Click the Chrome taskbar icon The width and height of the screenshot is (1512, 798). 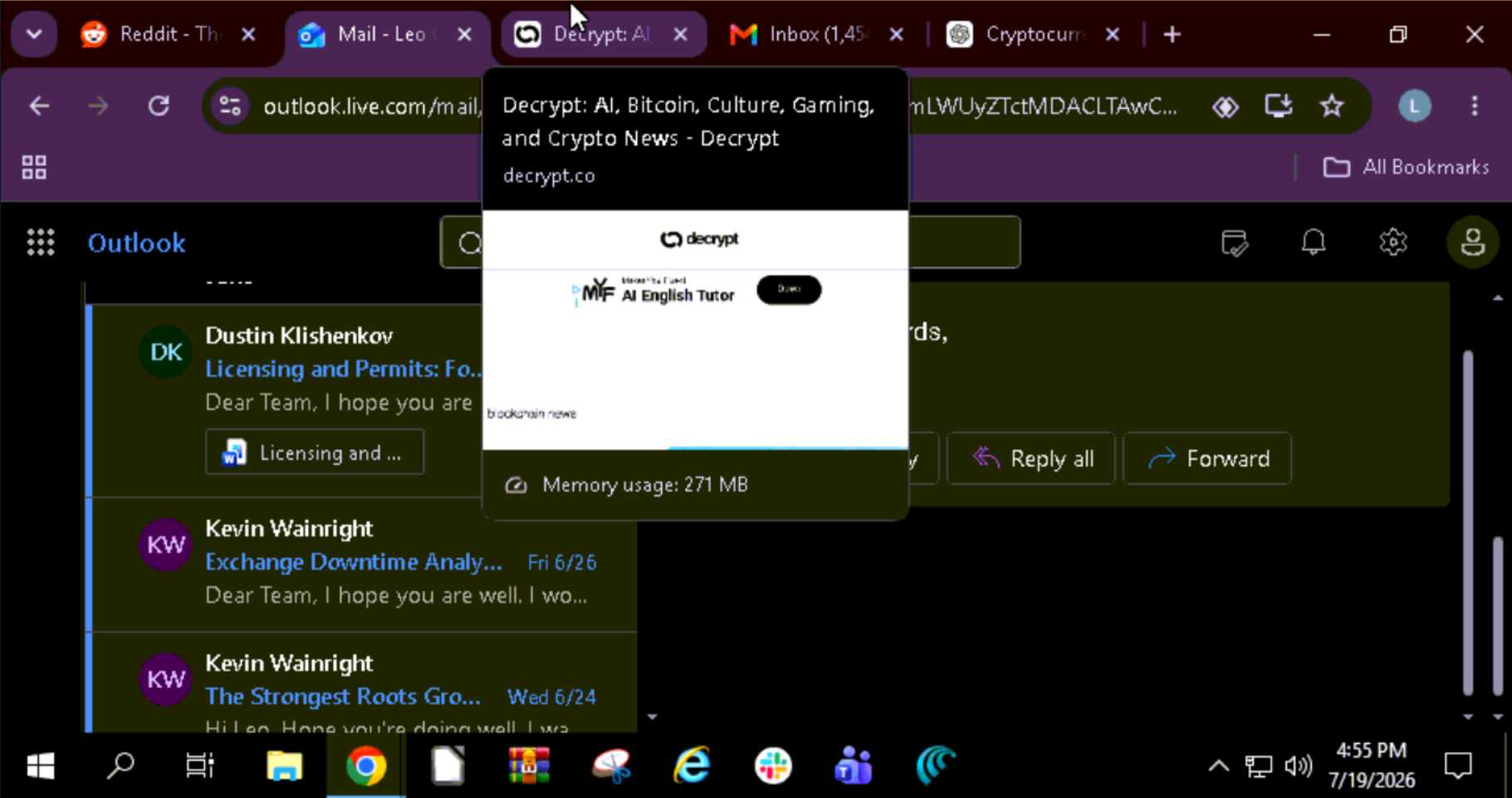click(x=365, y=766)
